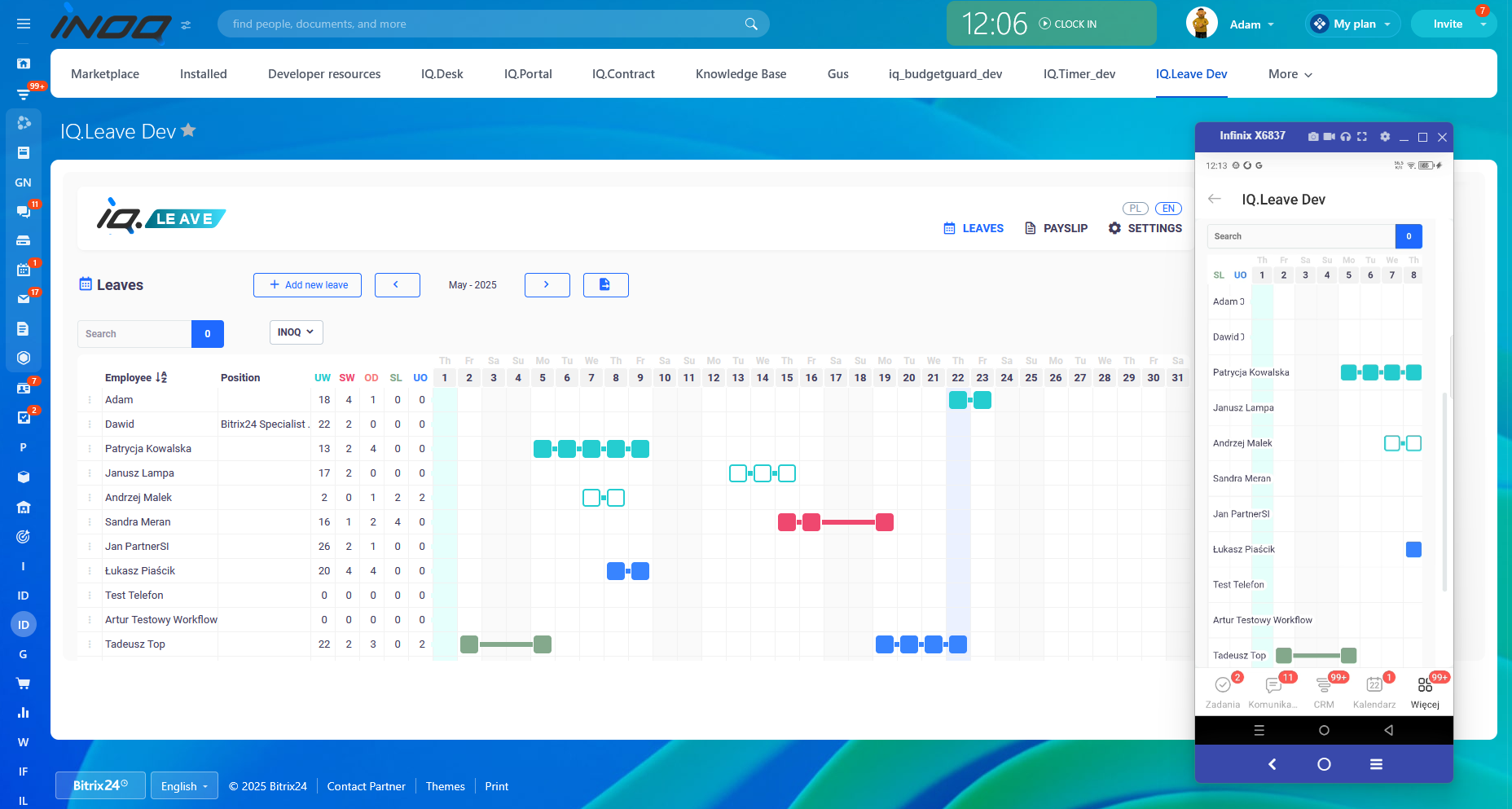Screen dimensions: 1512x809
Task: Open the Kalendarz icon in phone bottom bar
Action: pyautogui.click(x=1374, y=691)
